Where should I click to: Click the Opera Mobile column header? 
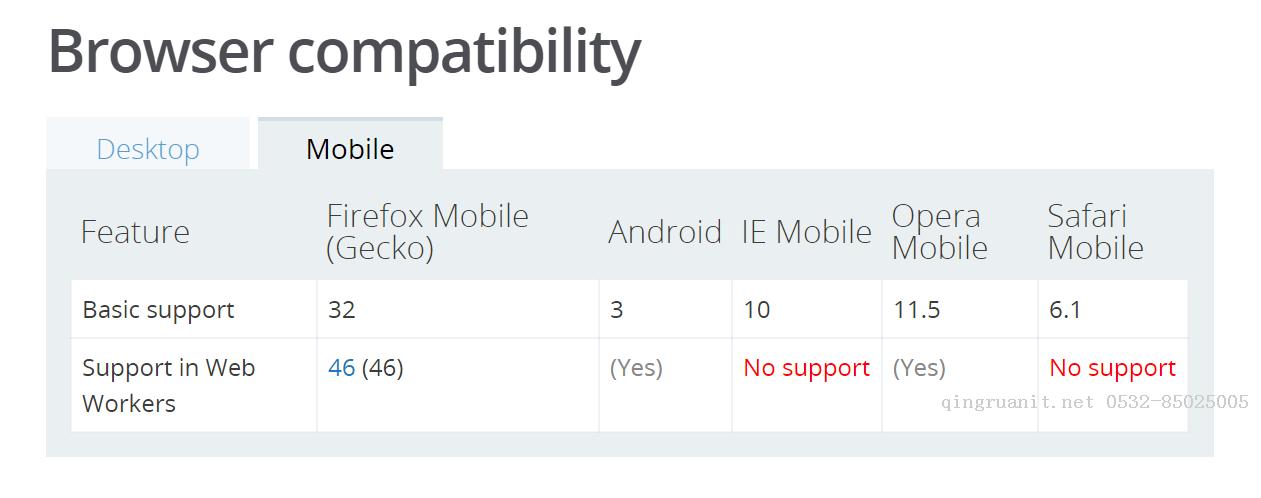point(939,232)
